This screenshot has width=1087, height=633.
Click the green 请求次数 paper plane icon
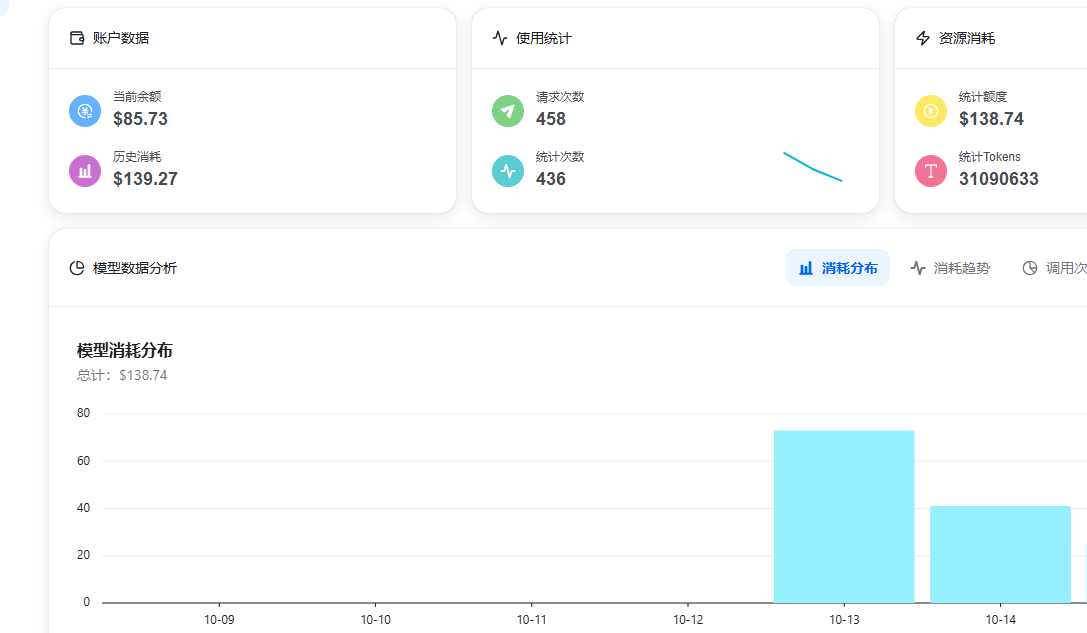(x=508, y=111)
